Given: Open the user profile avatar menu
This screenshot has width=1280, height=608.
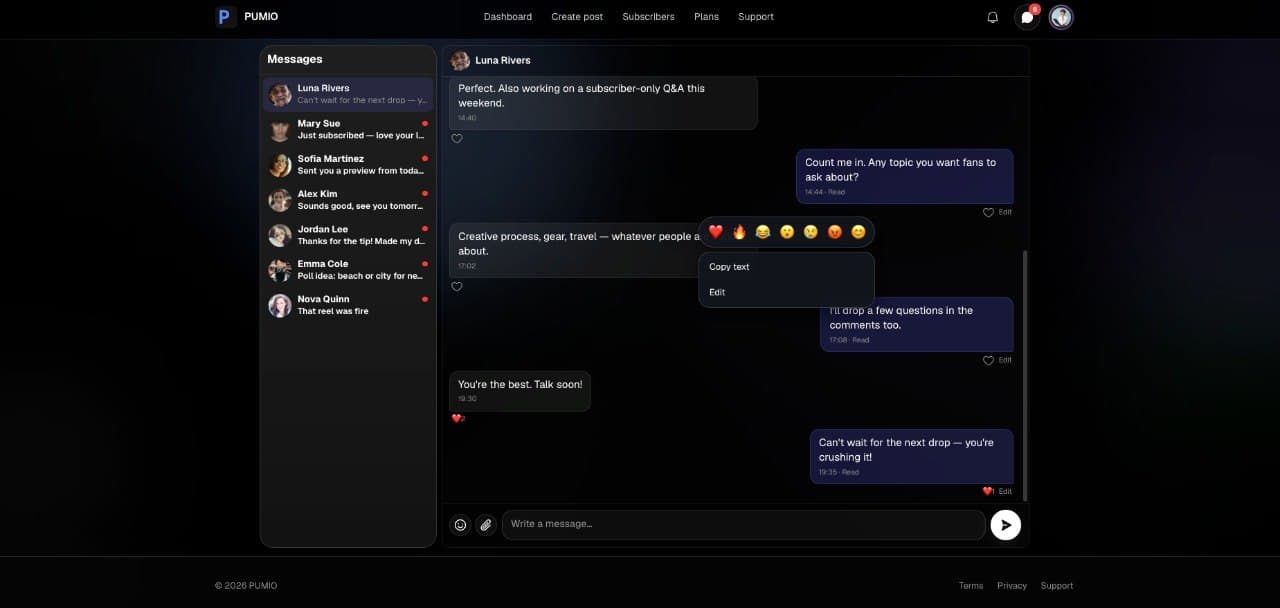Looking at the screenshot, I should tap(1061, 17).
